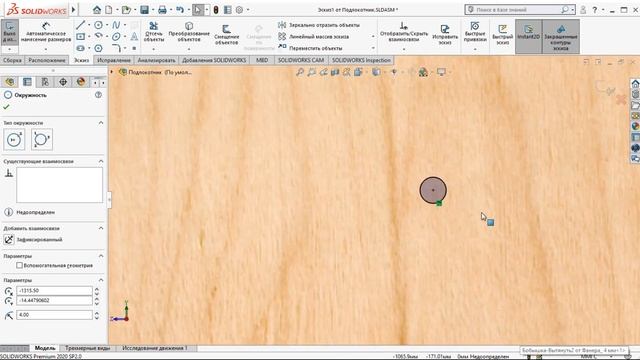
Task: Select the Perimeter Circle type
Action: coord(42,140)
